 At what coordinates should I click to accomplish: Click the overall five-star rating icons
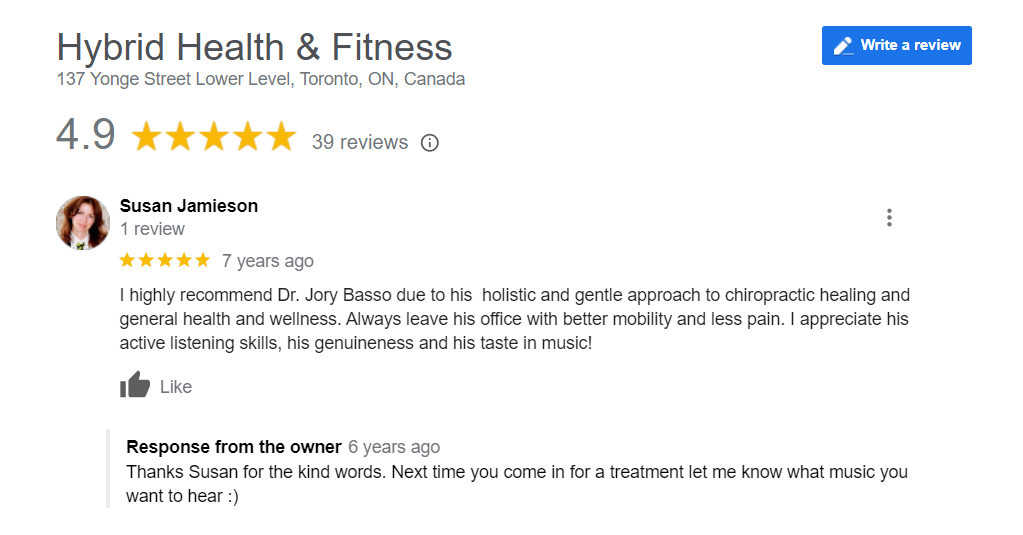click(x=214, y=137)
